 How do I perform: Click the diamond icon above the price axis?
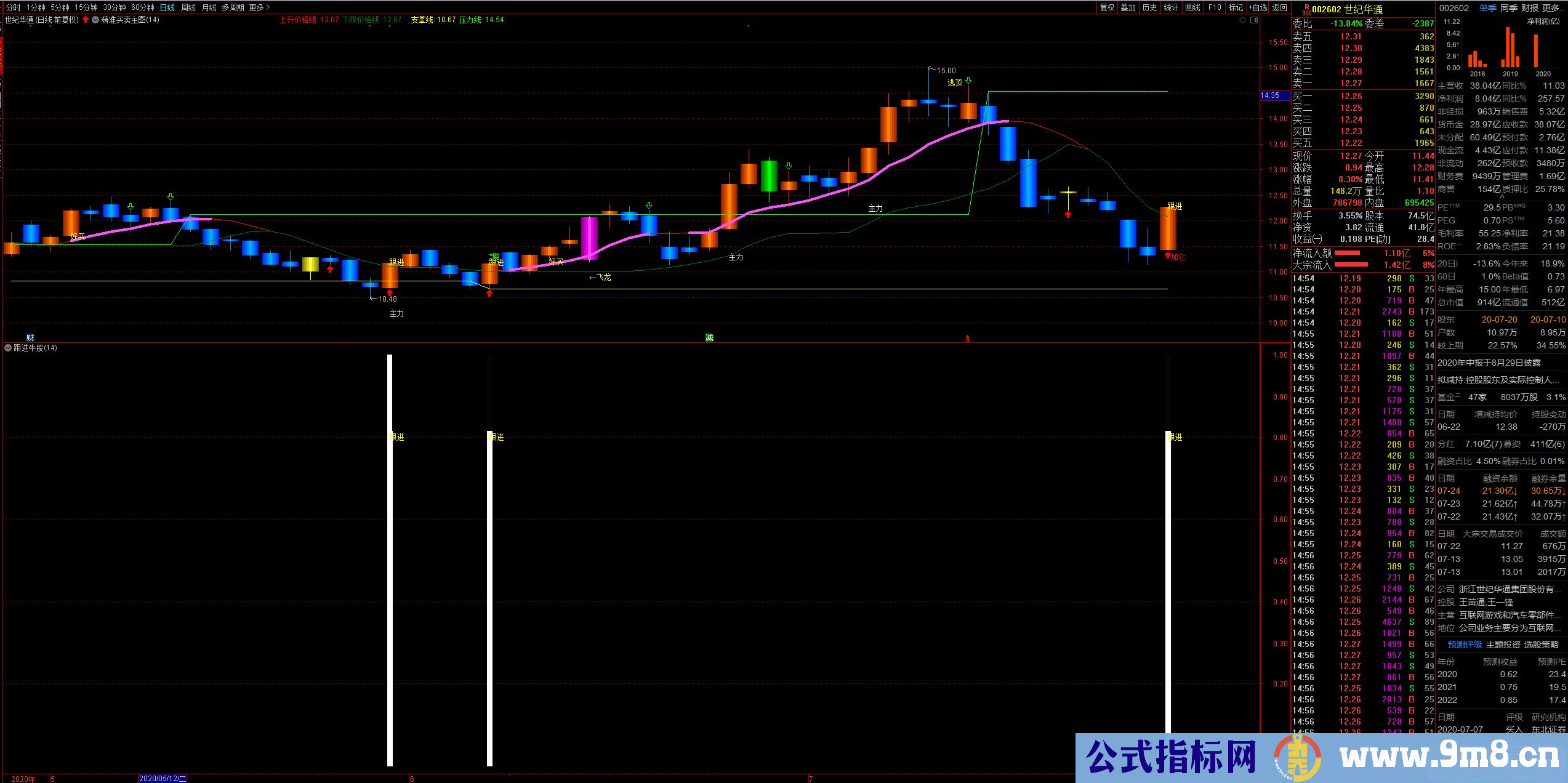(x=1243, y=20)
